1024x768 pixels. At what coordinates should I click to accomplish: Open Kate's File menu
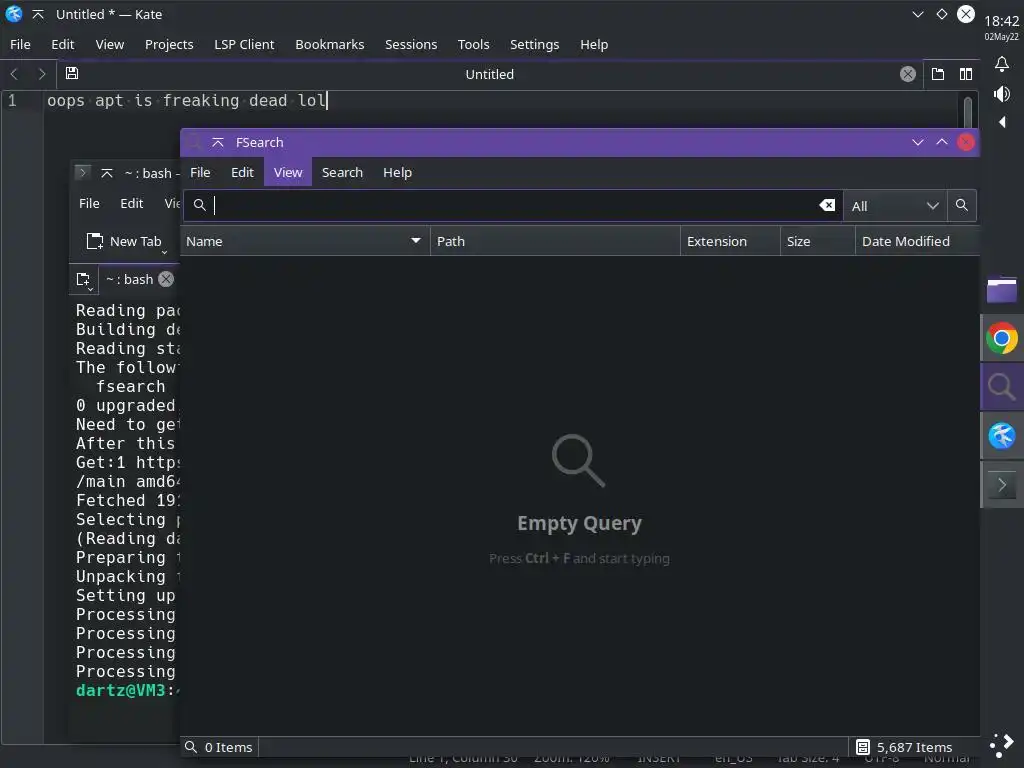pyautogui.click(x=20, y=44)
